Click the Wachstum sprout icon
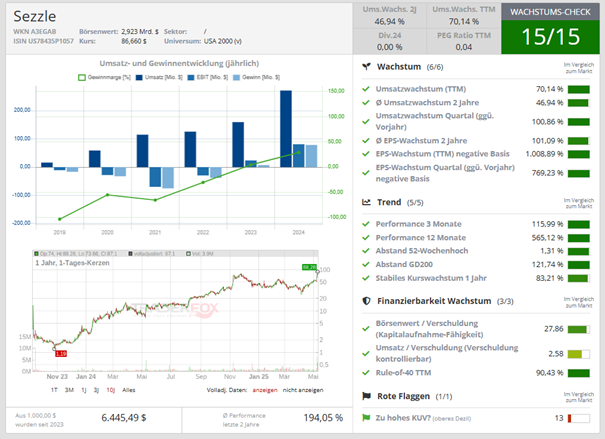The image size is (605, 439). pyautogui.click(x=366, y=67)
